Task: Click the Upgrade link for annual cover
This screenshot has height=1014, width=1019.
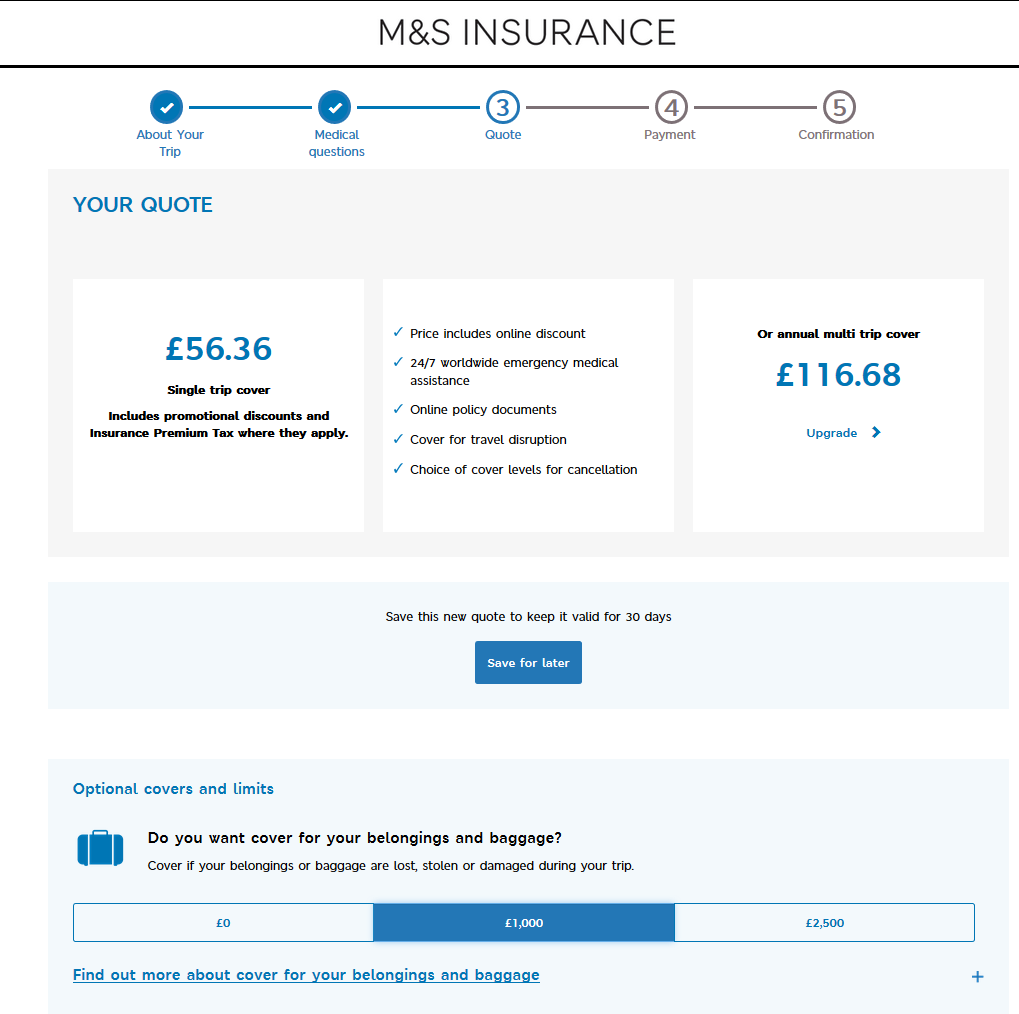Action: 831,433
